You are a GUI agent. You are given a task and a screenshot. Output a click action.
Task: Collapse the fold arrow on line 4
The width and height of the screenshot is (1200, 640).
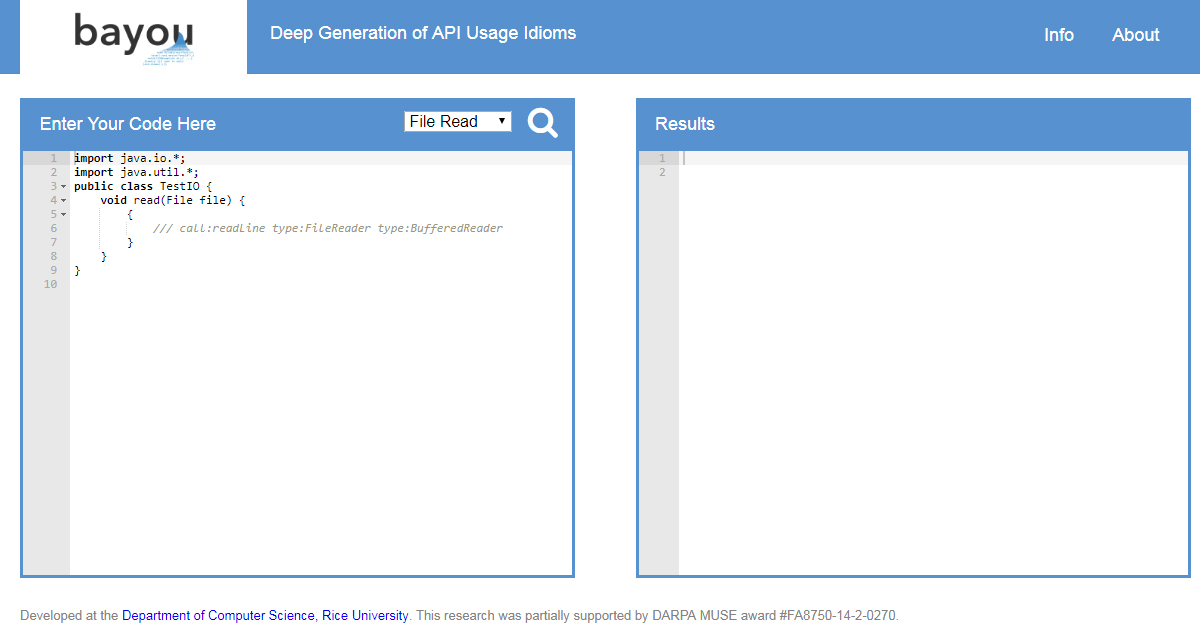[63, 200]
